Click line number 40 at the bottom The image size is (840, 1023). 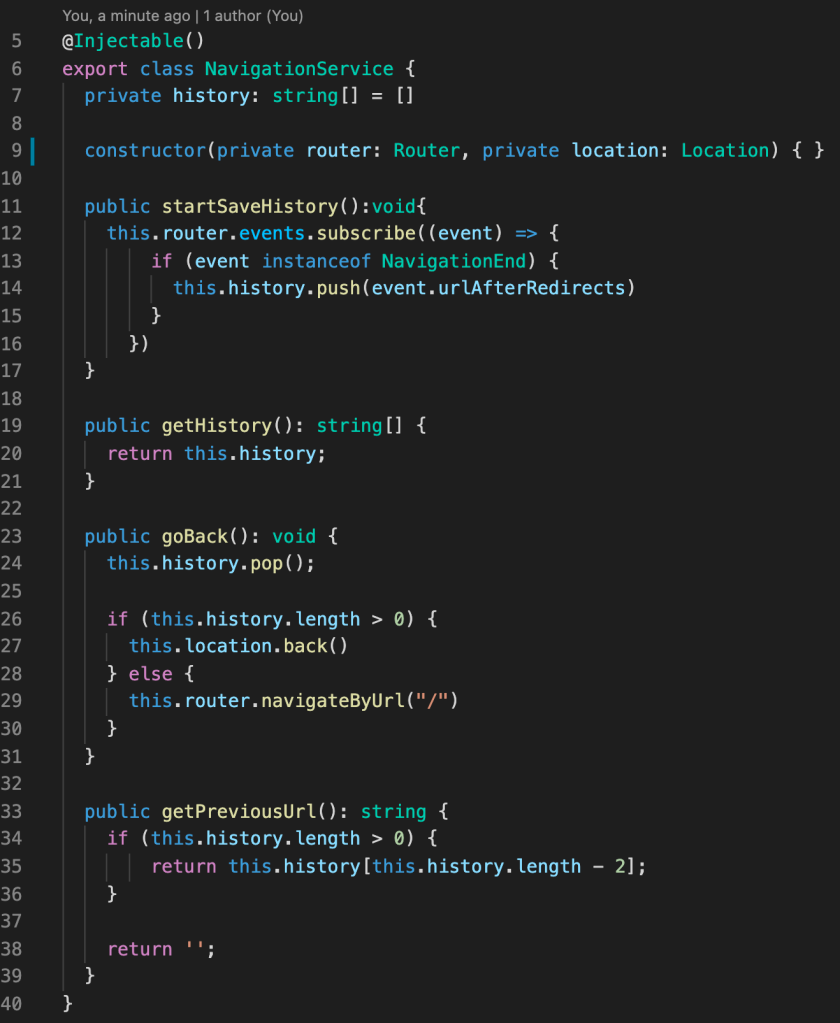pos(14,1002)
